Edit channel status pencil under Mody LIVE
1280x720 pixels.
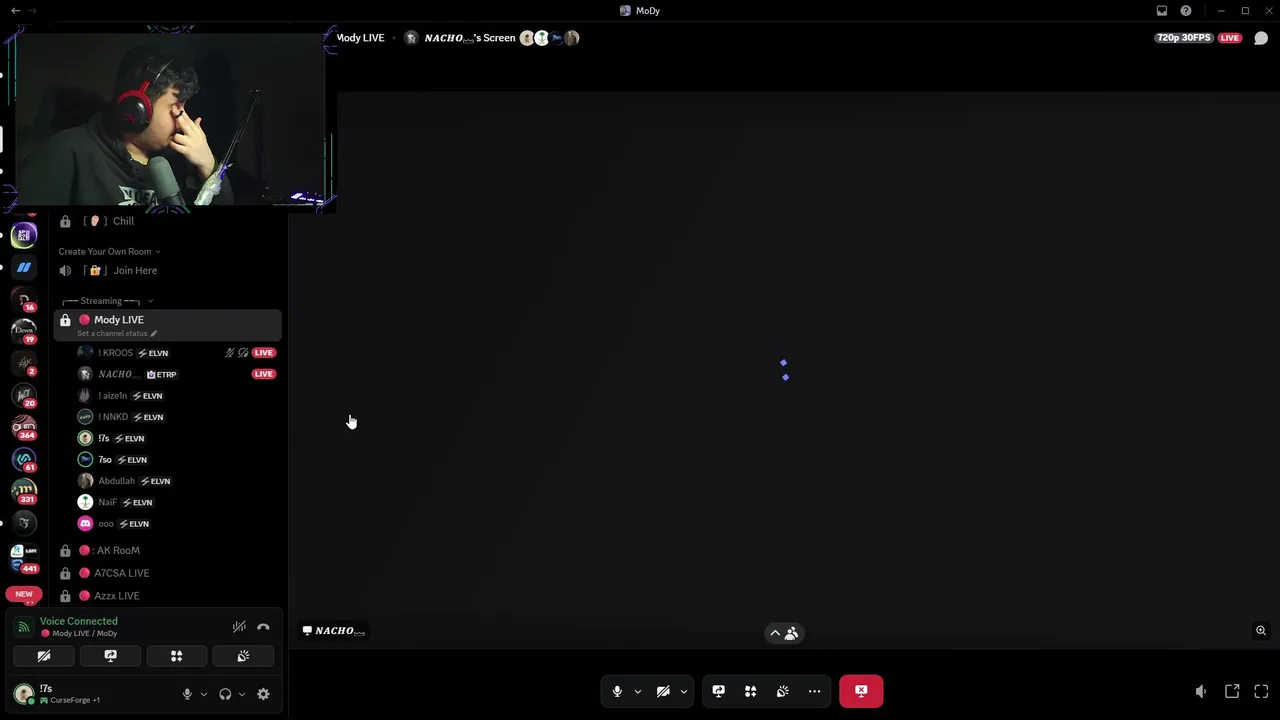tap(153, 333)
